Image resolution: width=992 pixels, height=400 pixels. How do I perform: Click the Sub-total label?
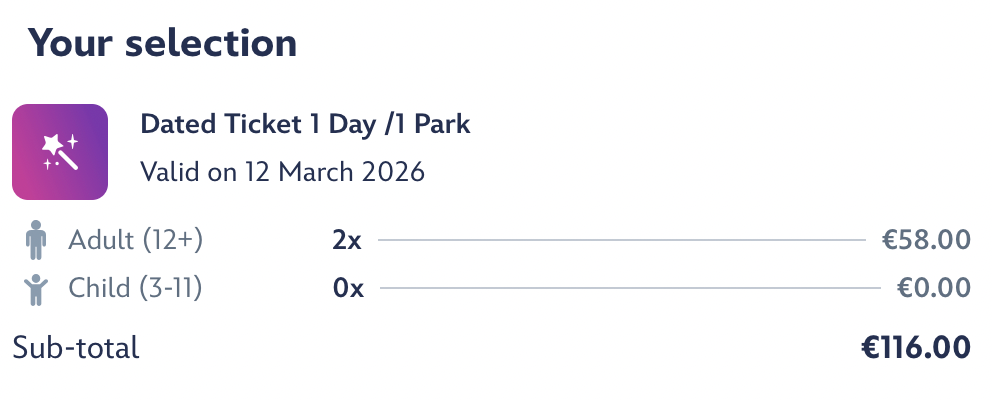point(76,348)
